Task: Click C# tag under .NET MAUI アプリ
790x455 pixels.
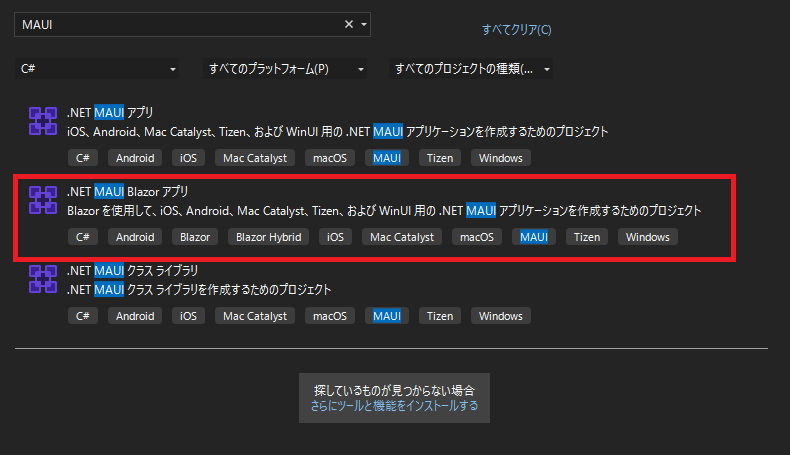Action: click(83, 158)
